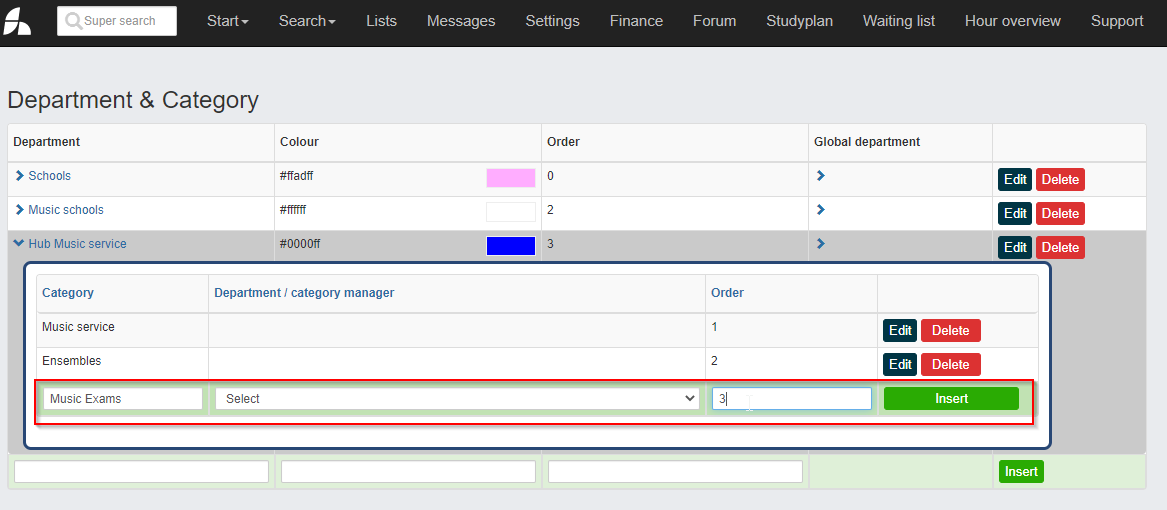
Task: Click the Hub Music service link
Action: click(x=77, y=243)
